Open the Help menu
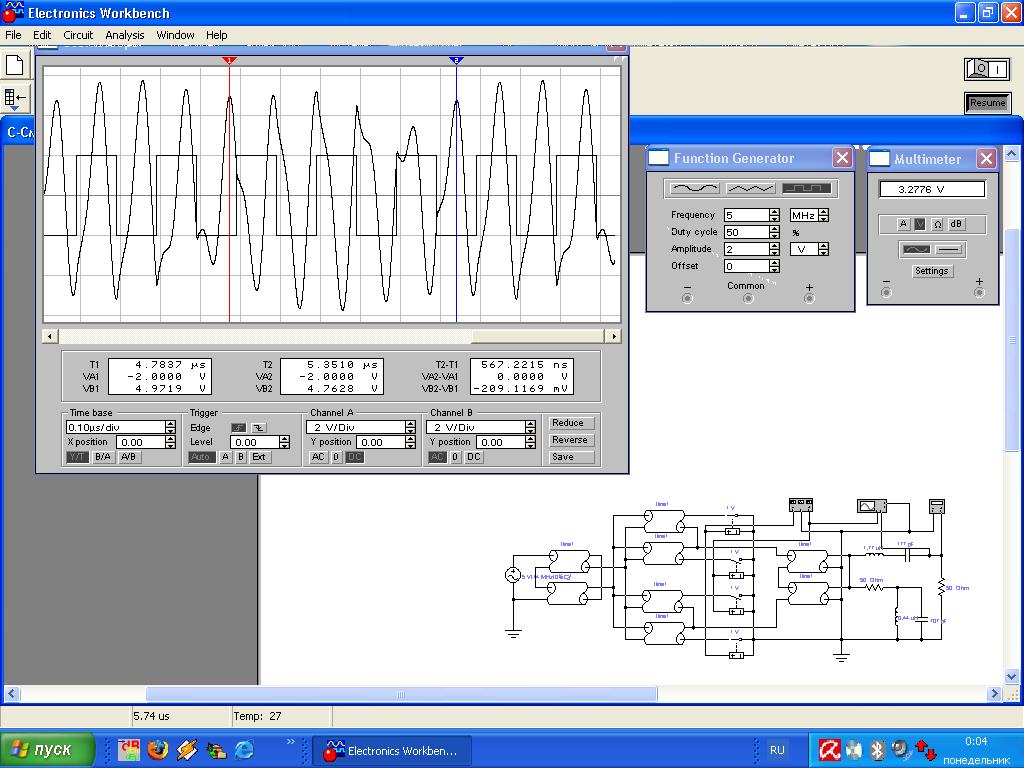 [216, 35]
